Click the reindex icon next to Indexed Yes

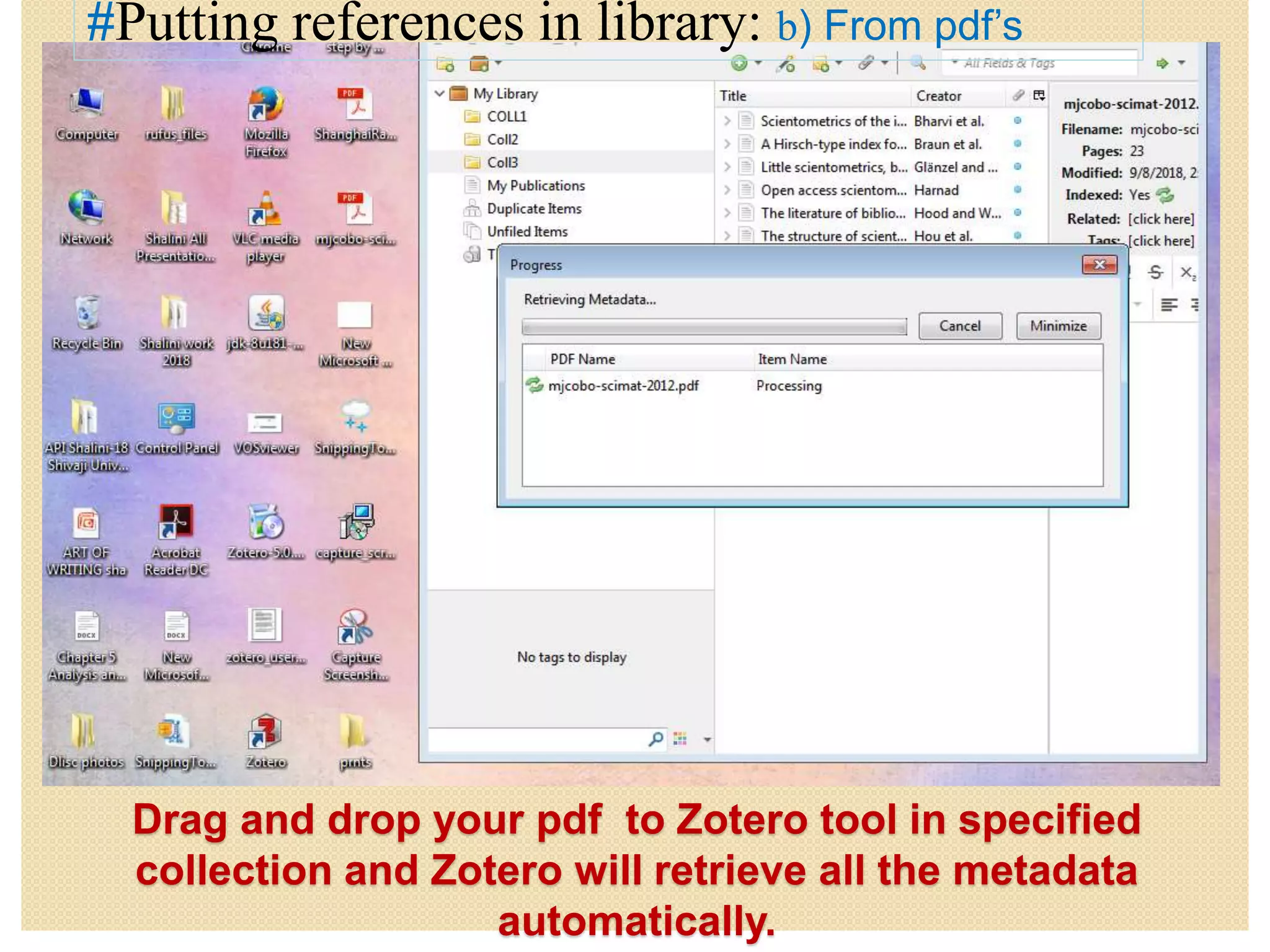(1166, 195)
